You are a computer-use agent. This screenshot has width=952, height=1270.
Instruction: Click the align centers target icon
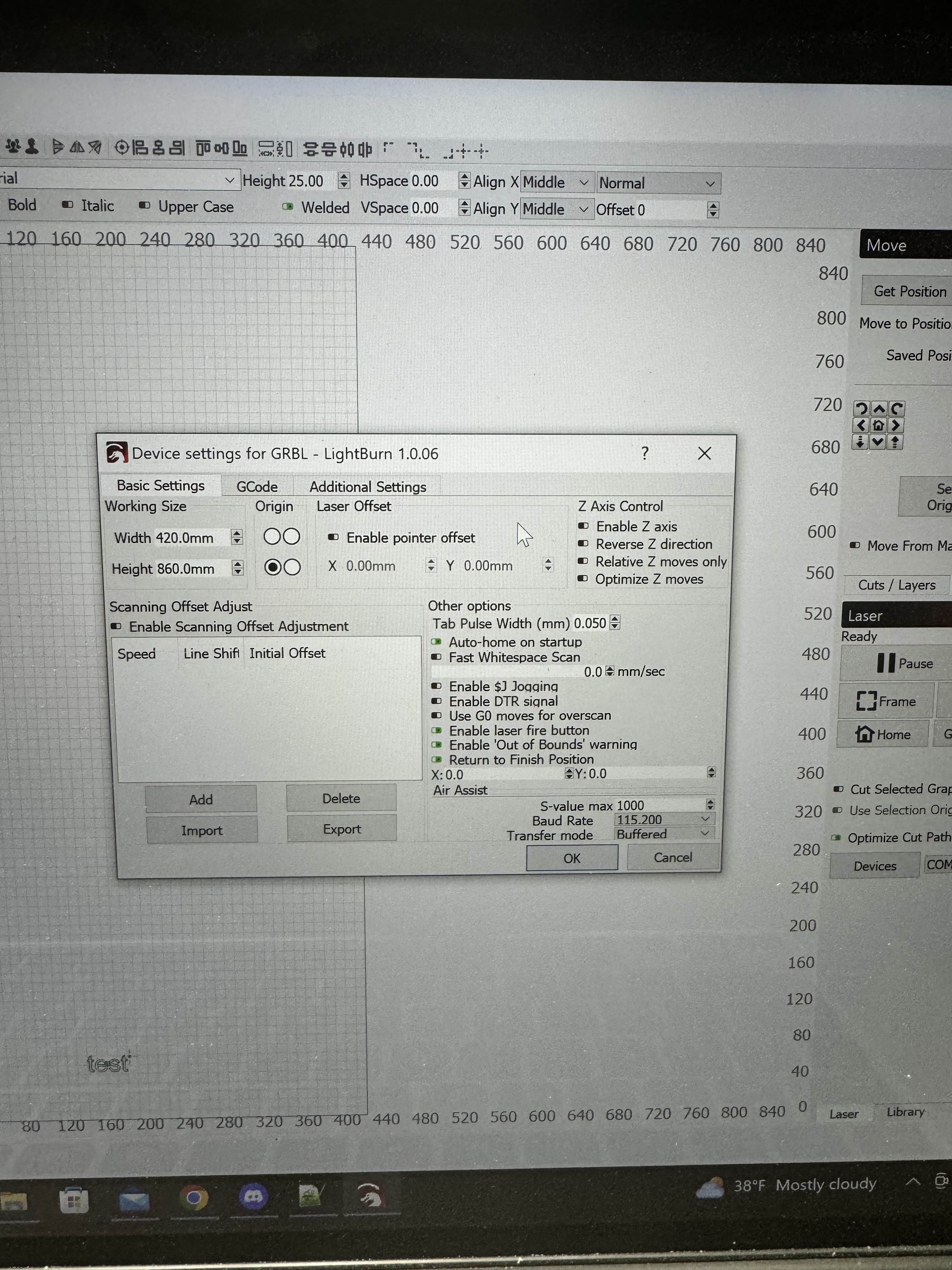pyautogui.click(x=122, y=147)
